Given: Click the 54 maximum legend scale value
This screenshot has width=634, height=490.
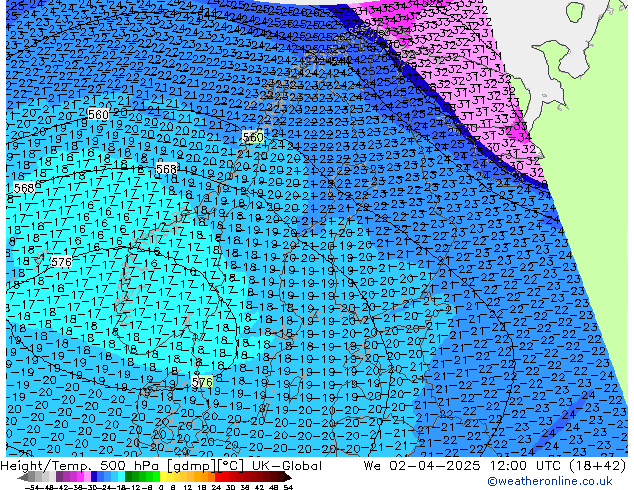Looking at the screenshot, I should click(287, 487).
